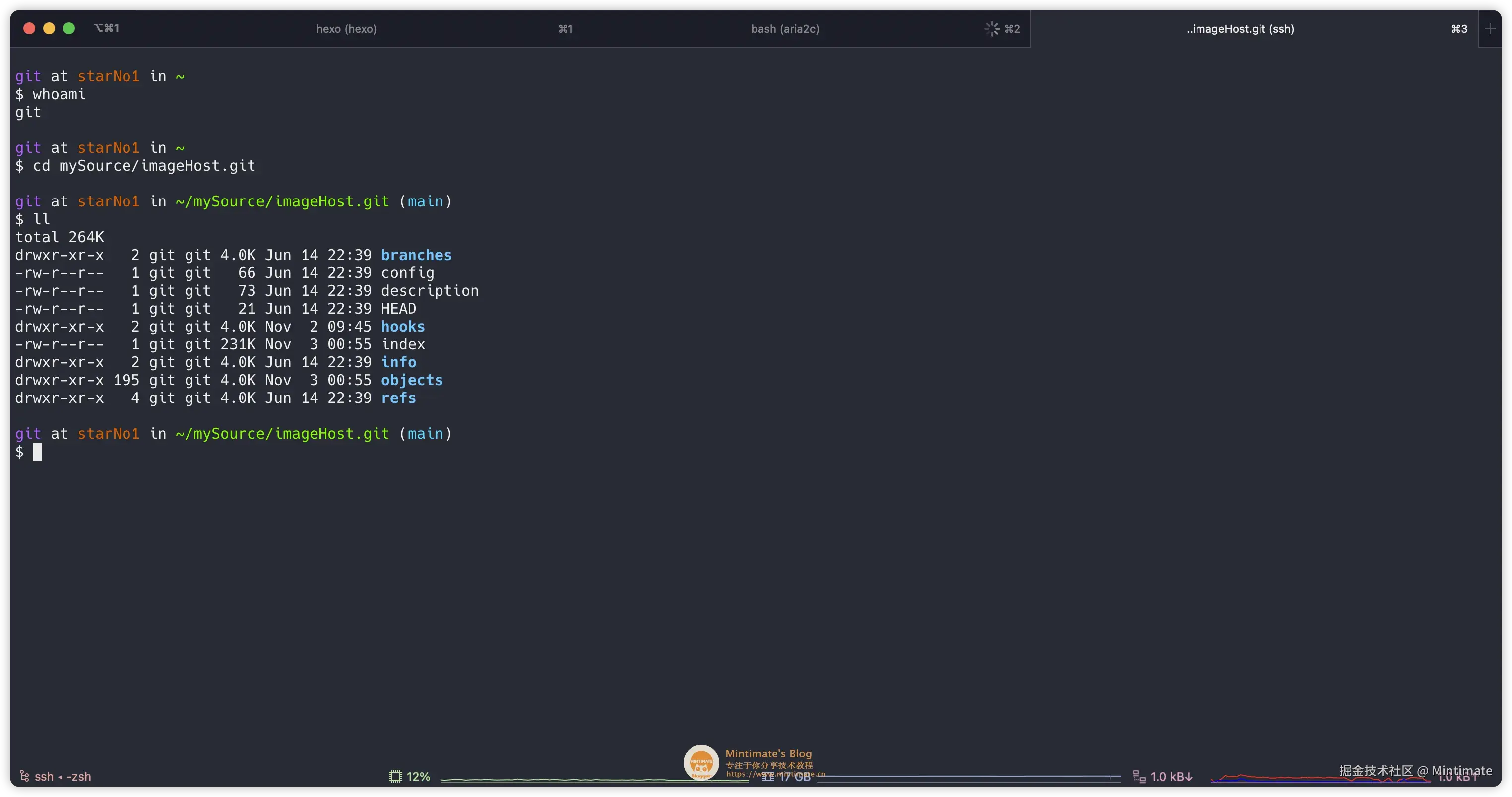
Task: Select the ..imageHost.git (ssh) tab
Action: (1240, 29)
